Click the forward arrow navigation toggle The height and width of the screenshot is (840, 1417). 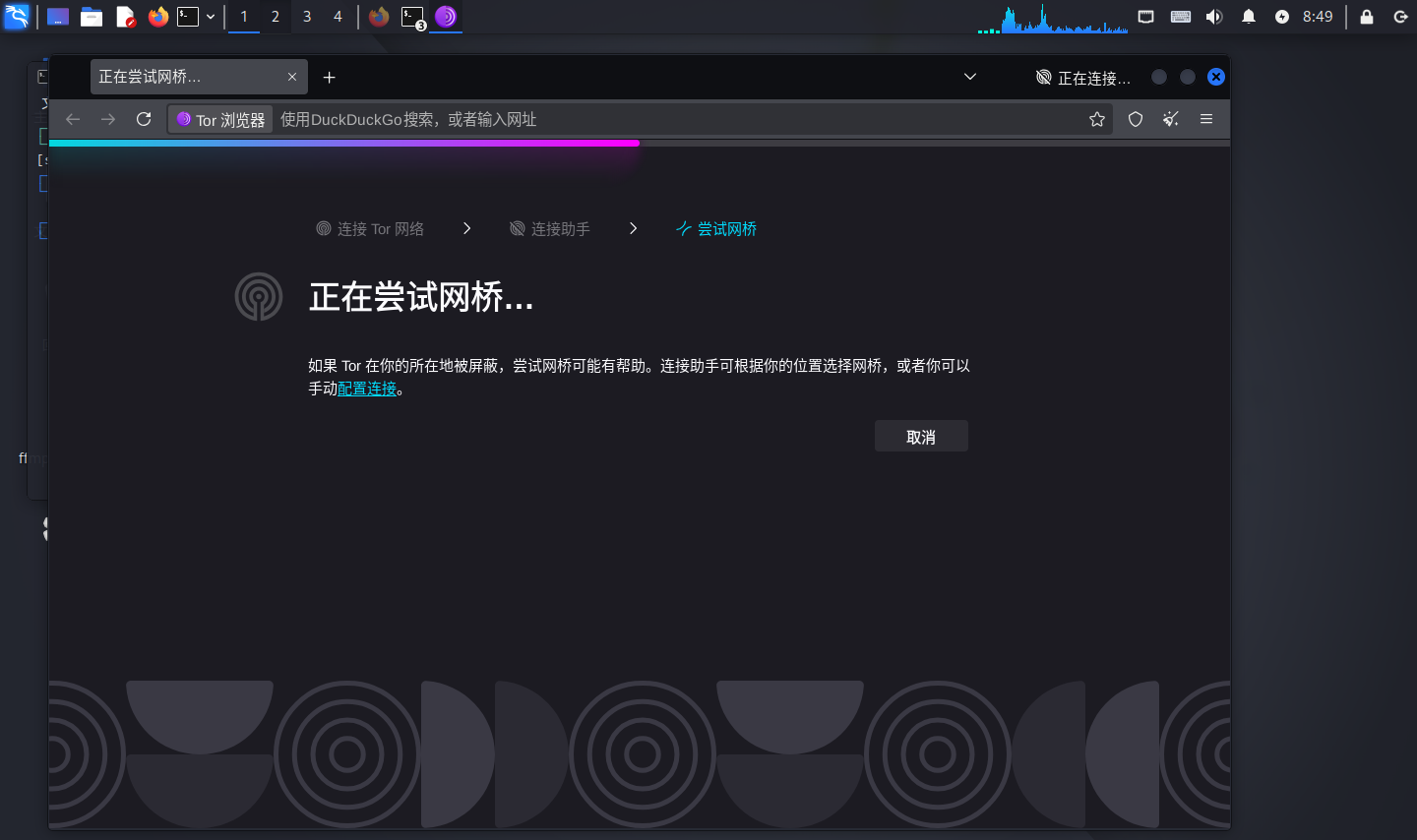108,119
